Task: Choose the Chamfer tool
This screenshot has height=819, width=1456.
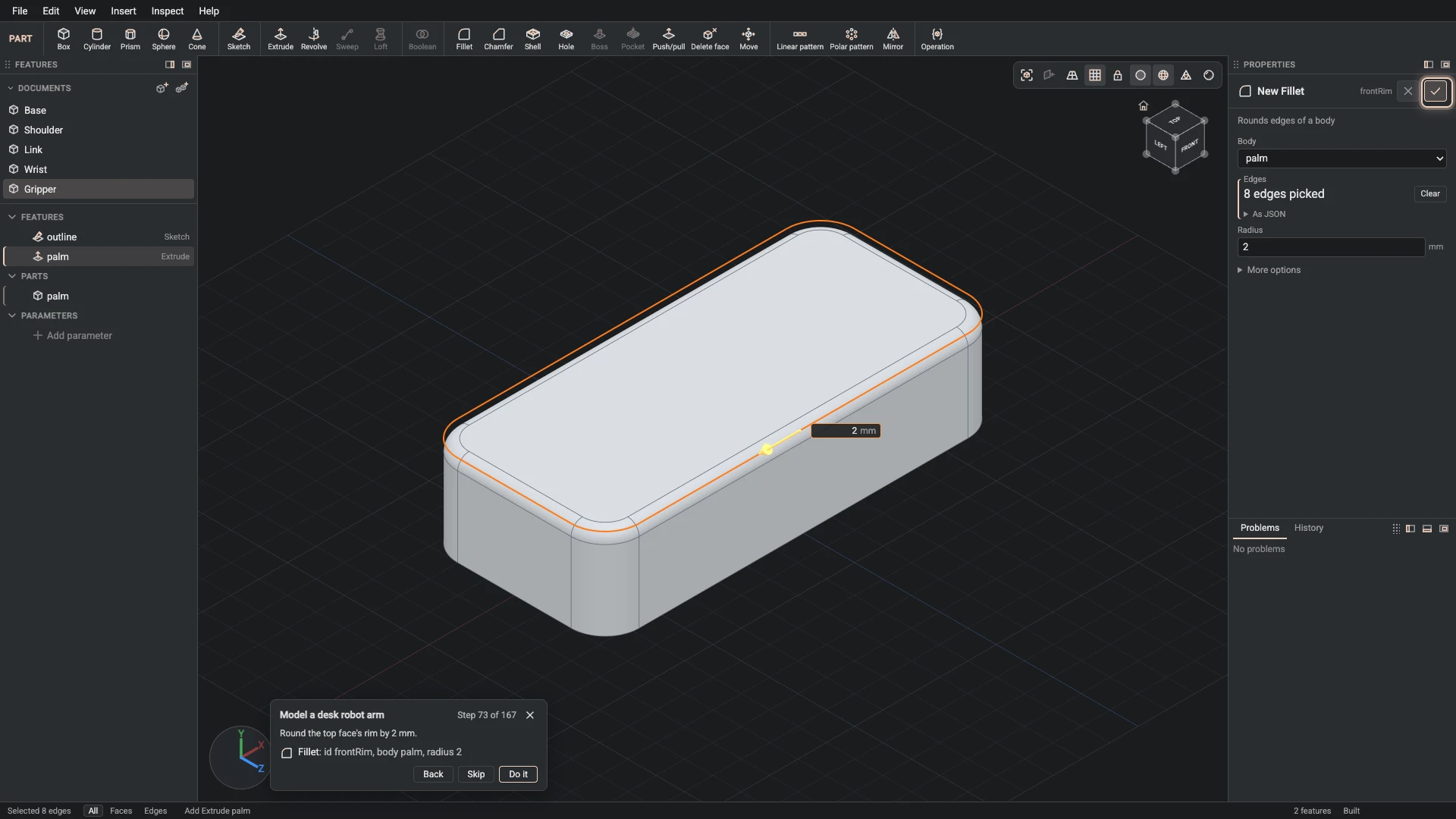Action: 498,39
